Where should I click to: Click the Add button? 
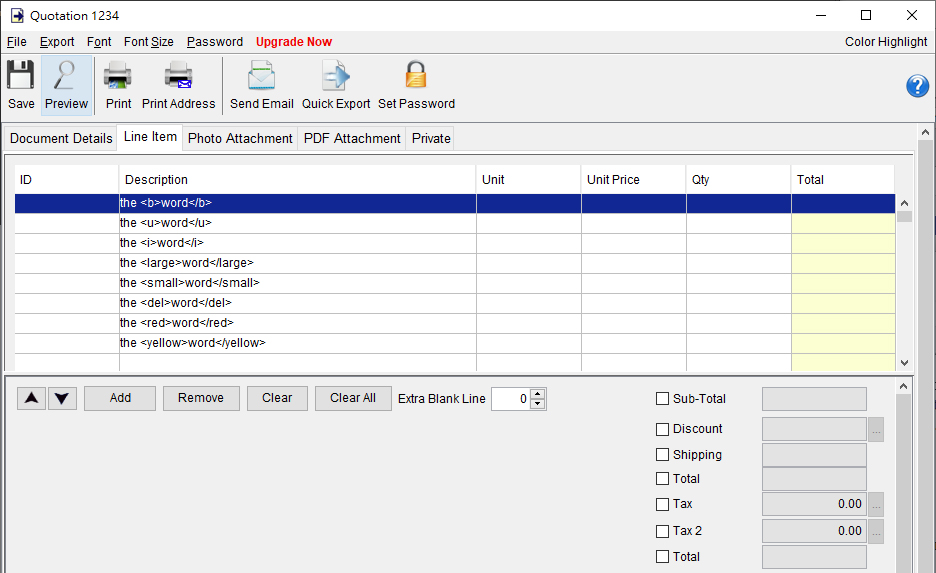click(120, 398)
